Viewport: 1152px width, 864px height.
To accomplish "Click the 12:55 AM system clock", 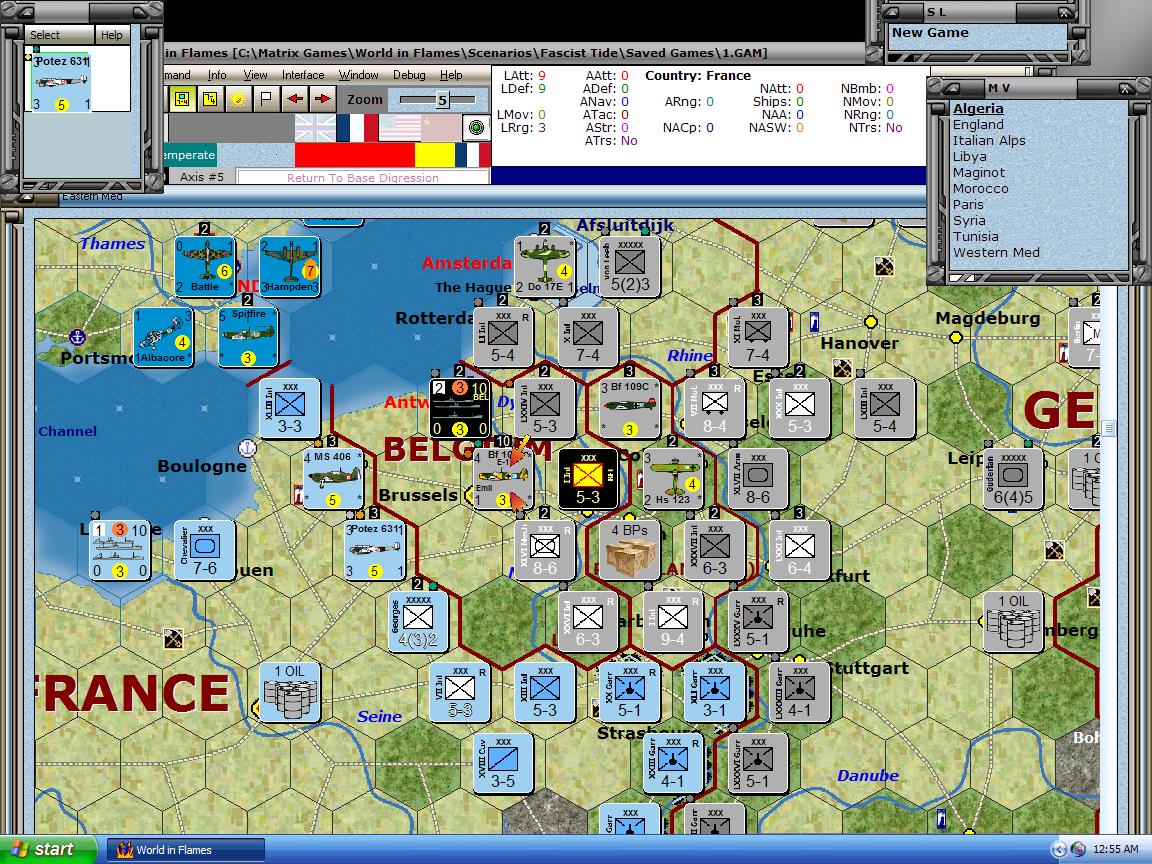I will (x=1115, y=849).
